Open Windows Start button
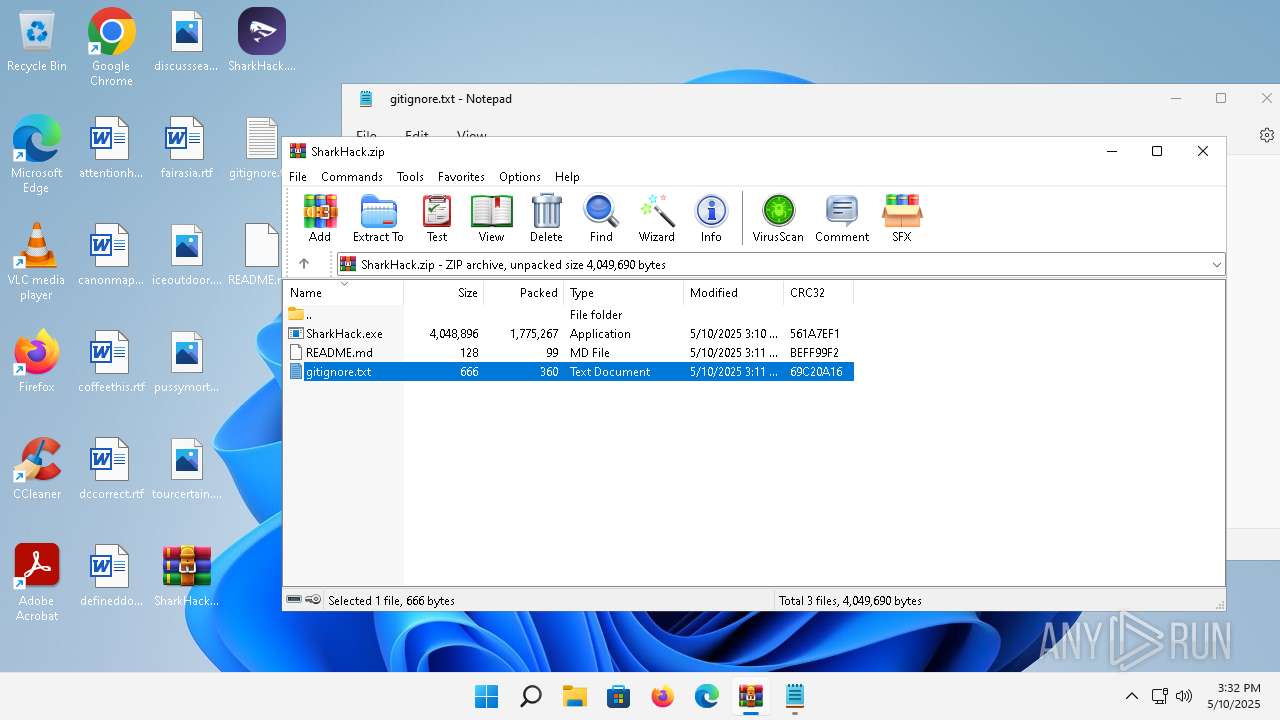The height and width of the screenshot is (720, 1280). tap(487, 696)
